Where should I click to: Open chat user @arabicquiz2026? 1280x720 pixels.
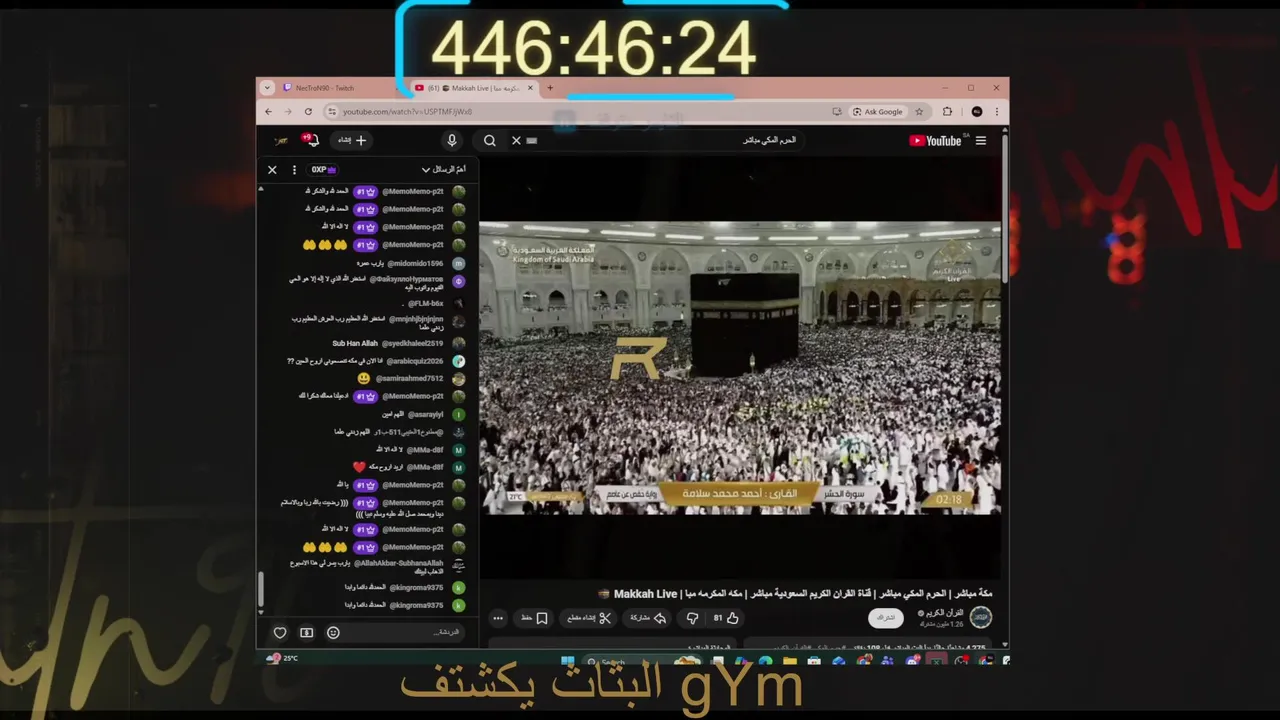click(x=414, y=361)
